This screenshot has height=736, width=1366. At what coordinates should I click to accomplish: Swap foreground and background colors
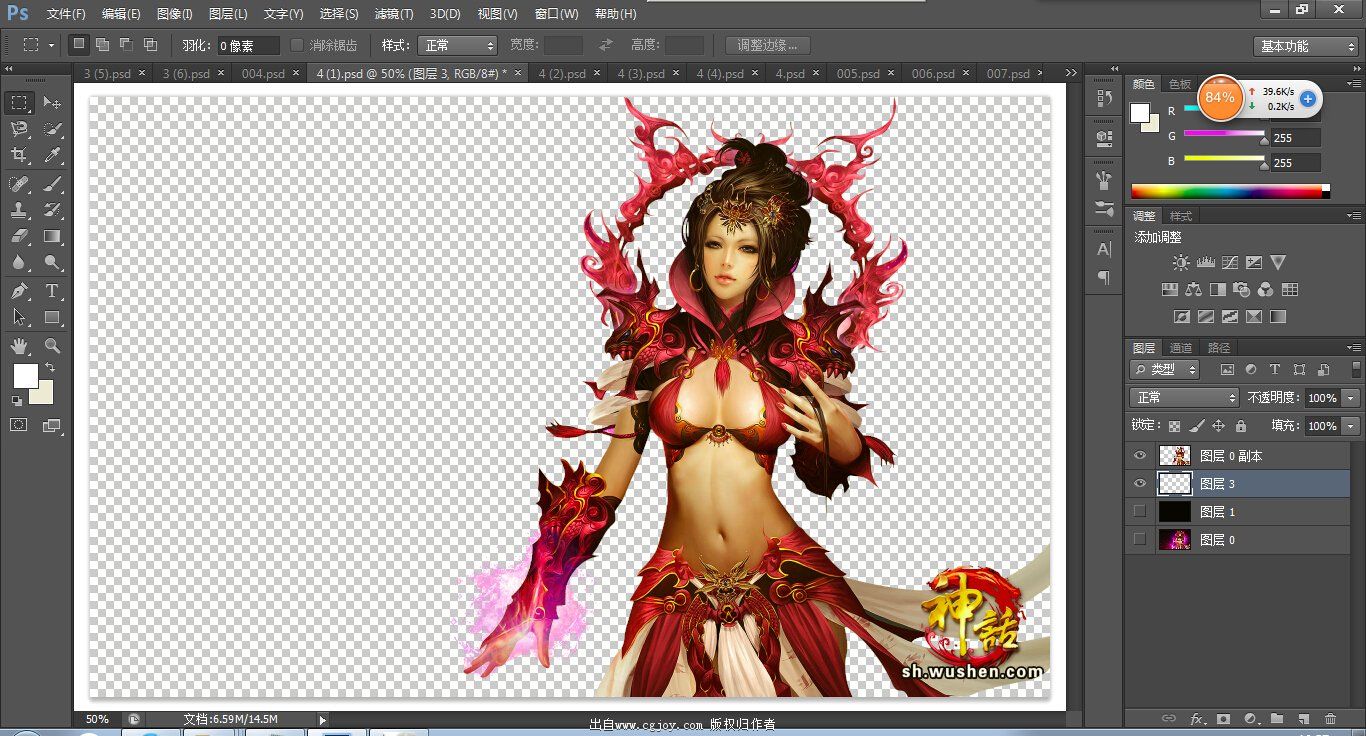(50, 369)
